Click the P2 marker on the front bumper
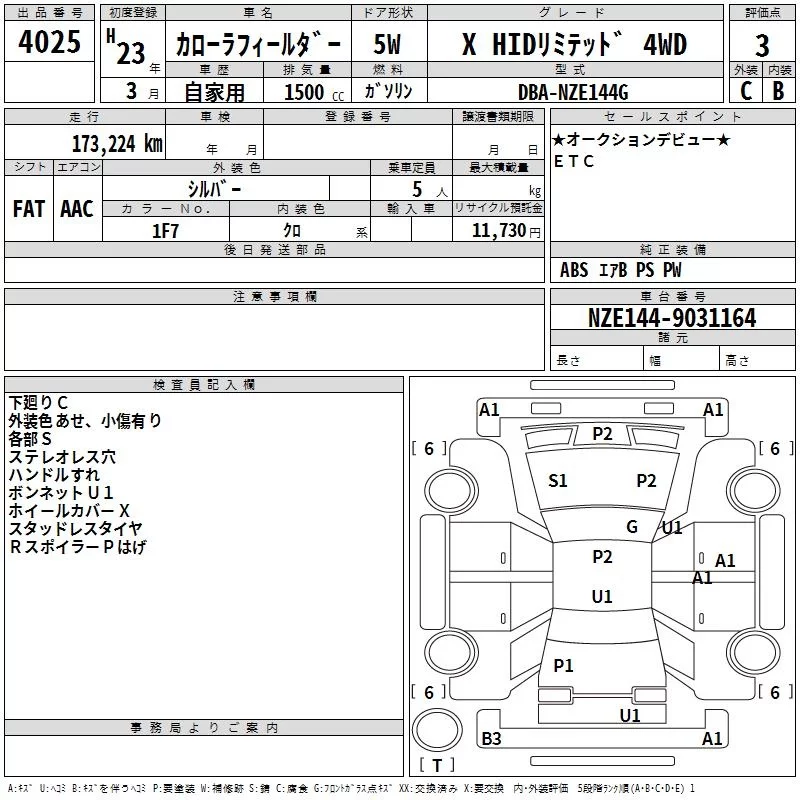This screenshot has height=800, width=800. click(602, 433)
